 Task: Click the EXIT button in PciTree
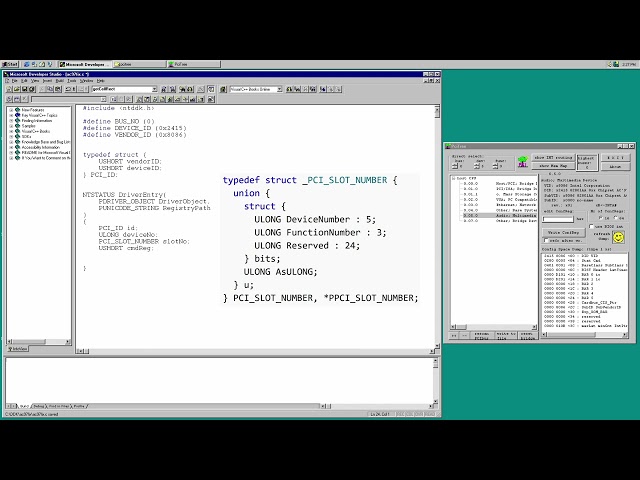pyautogui.click(x=615, y=158)
